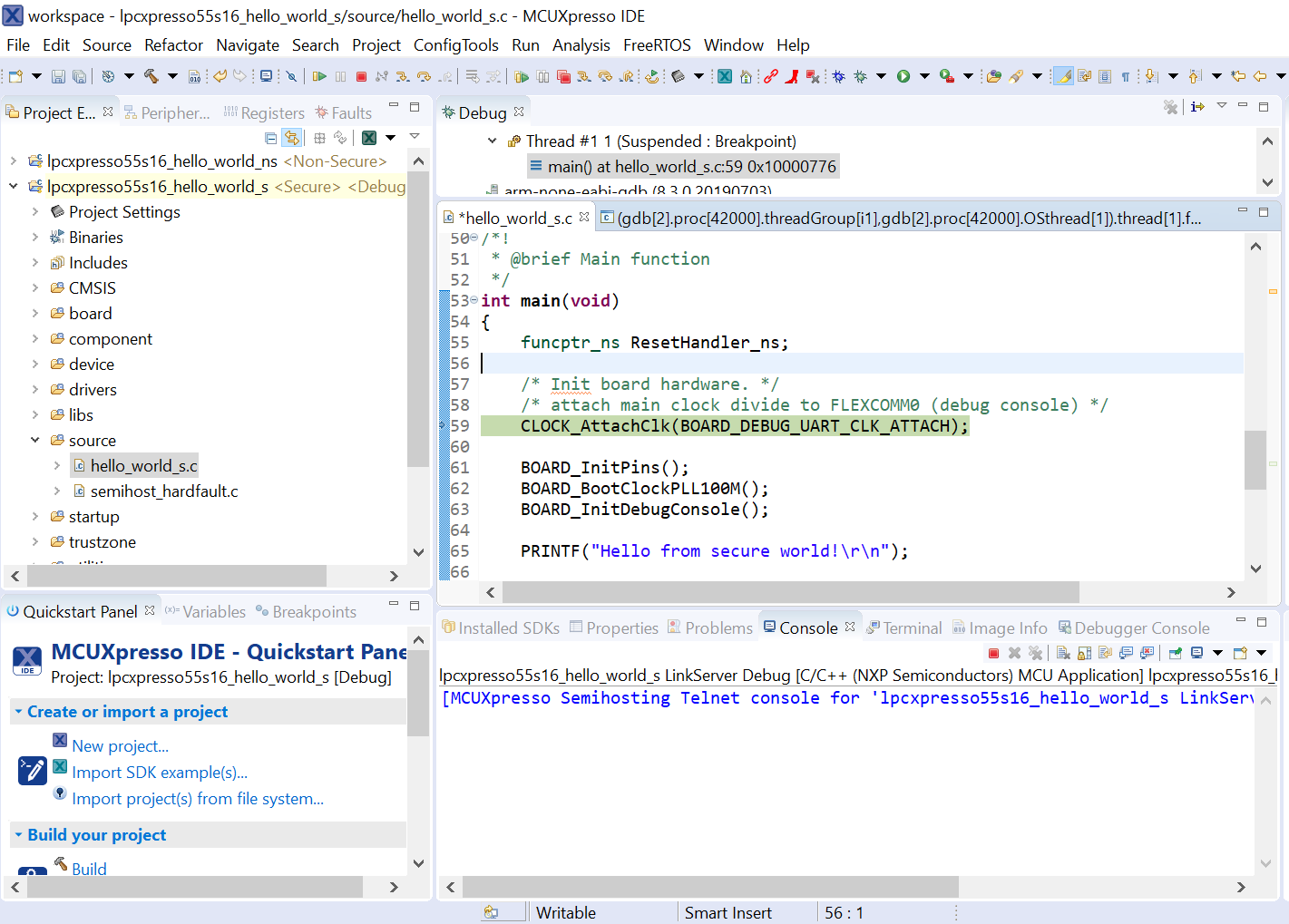Click the 'Import SDK example(s)...' link
The height and width of the screenshot is (924, 1289).
pos(160,773)
